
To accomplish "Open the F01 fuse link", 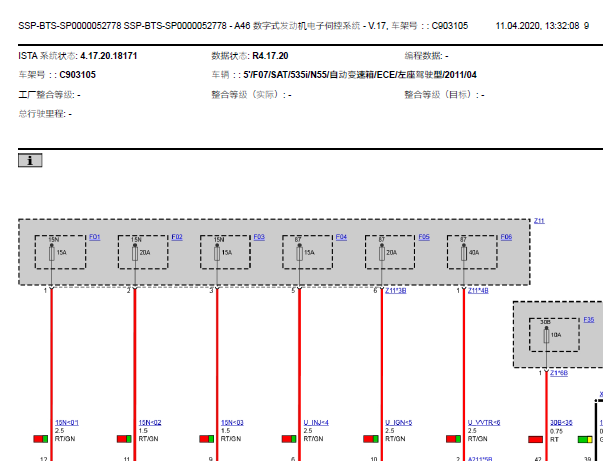I will pos(95,237).
